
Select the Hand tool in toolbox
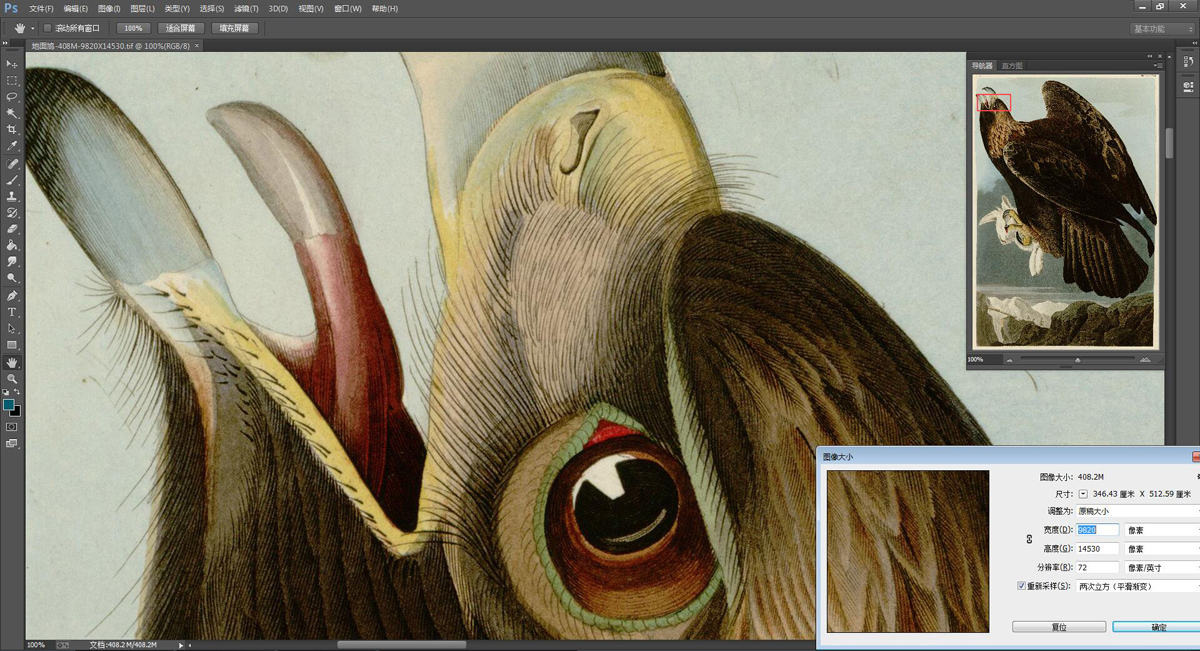pos(12,362)
